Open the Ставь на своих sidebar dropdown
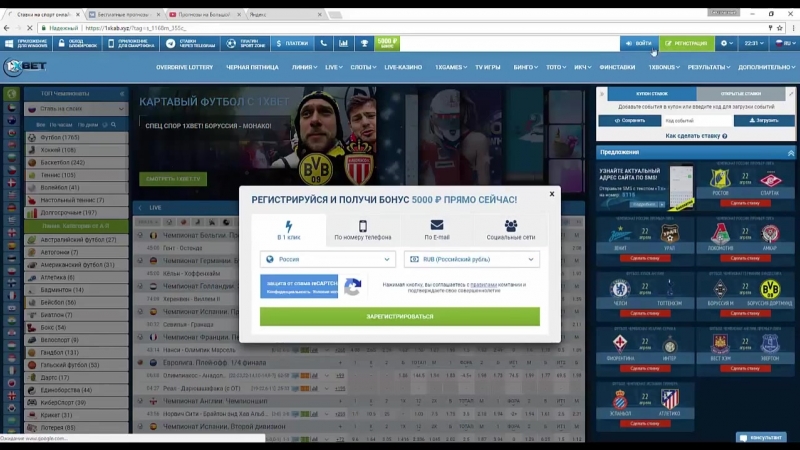 point(77,109)
